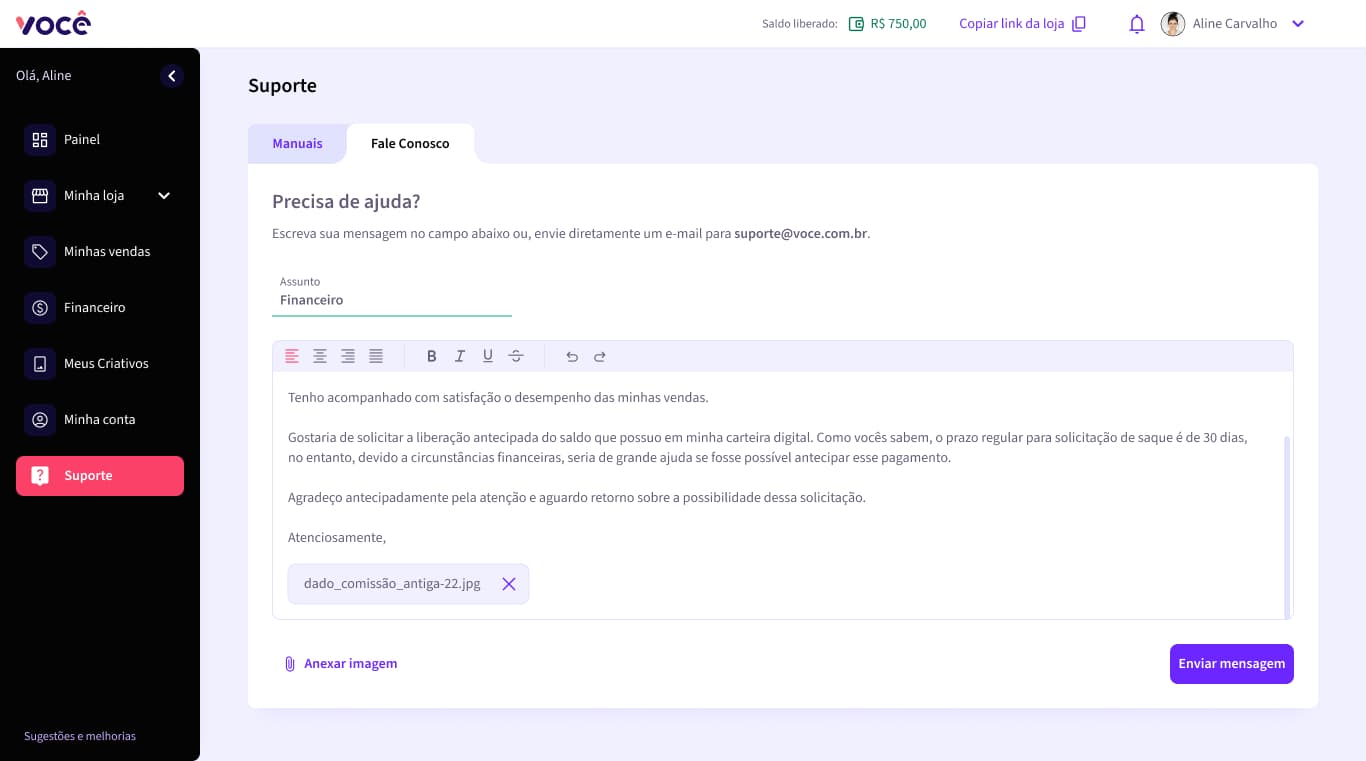
Task: Collapse the sidebar with arrow button
Action: 172,76
